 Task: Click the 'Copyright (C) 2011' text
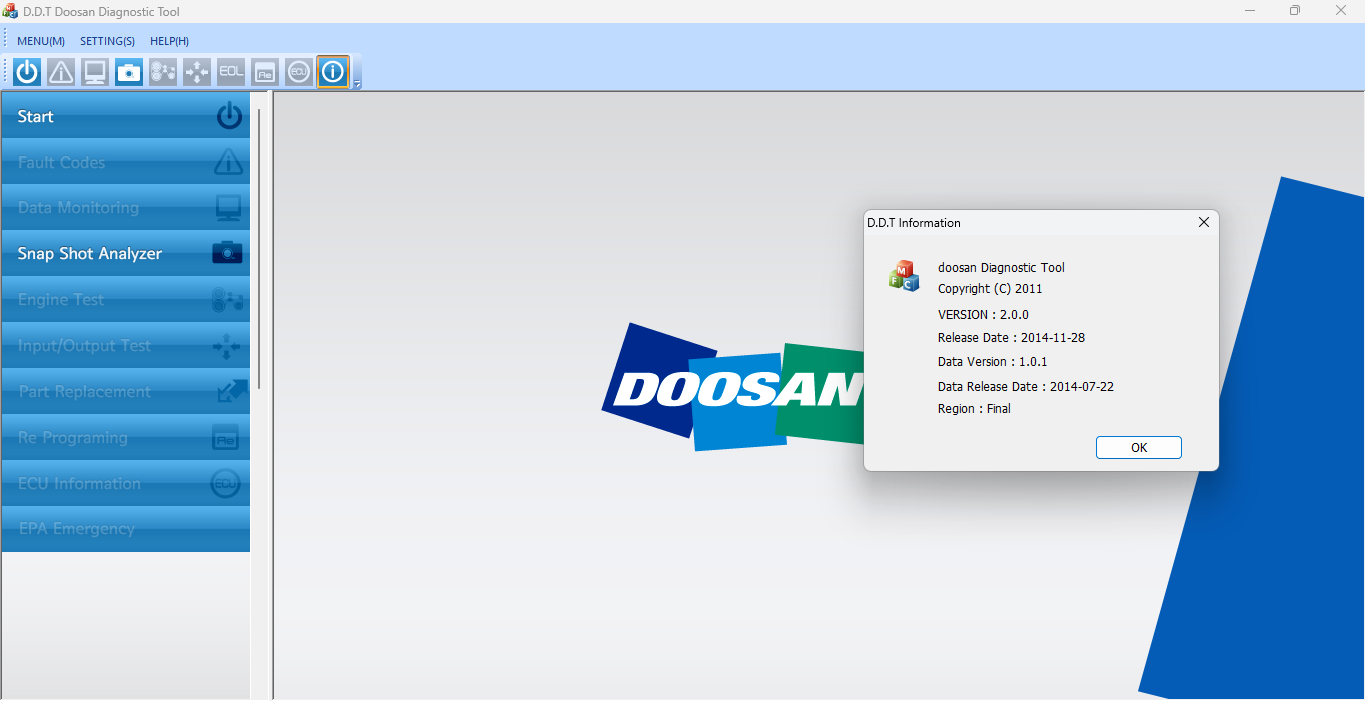click(x=990, y=289)
